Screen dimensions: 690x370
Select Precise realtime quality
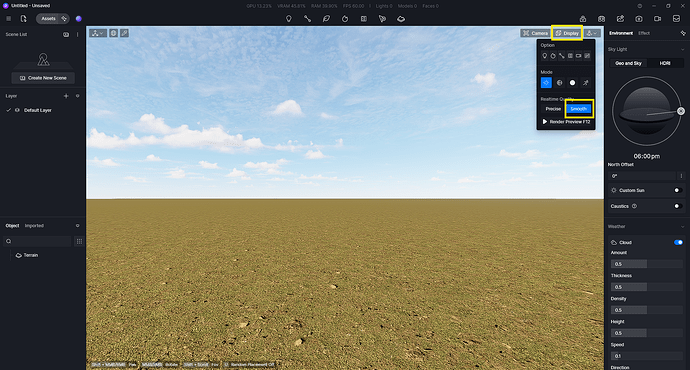click(553, 109)
